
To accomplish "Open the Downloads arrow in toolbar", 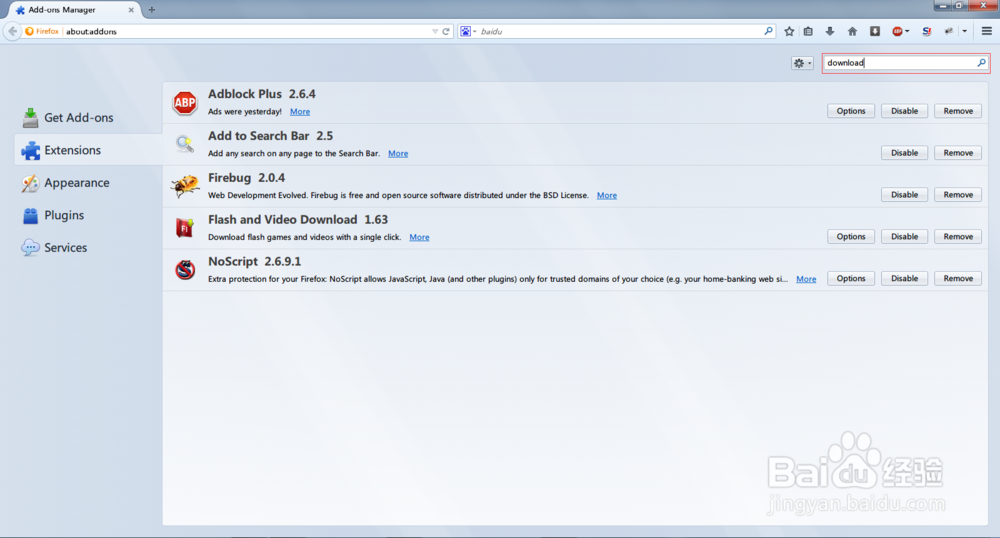I will pyautogui.click(x=830, y=31).
